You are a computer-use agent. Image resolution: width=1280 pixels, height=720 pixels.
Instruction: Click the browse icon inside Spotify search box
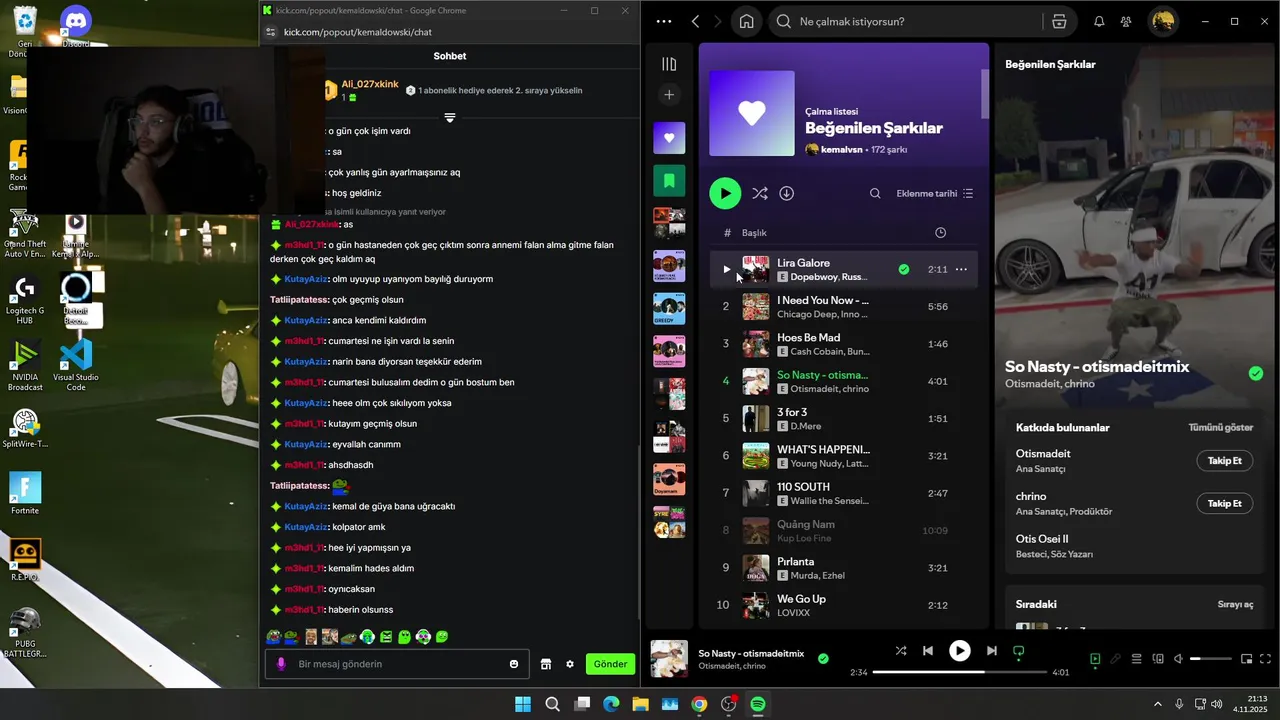pyautogui.click(x=1059, y=21)
